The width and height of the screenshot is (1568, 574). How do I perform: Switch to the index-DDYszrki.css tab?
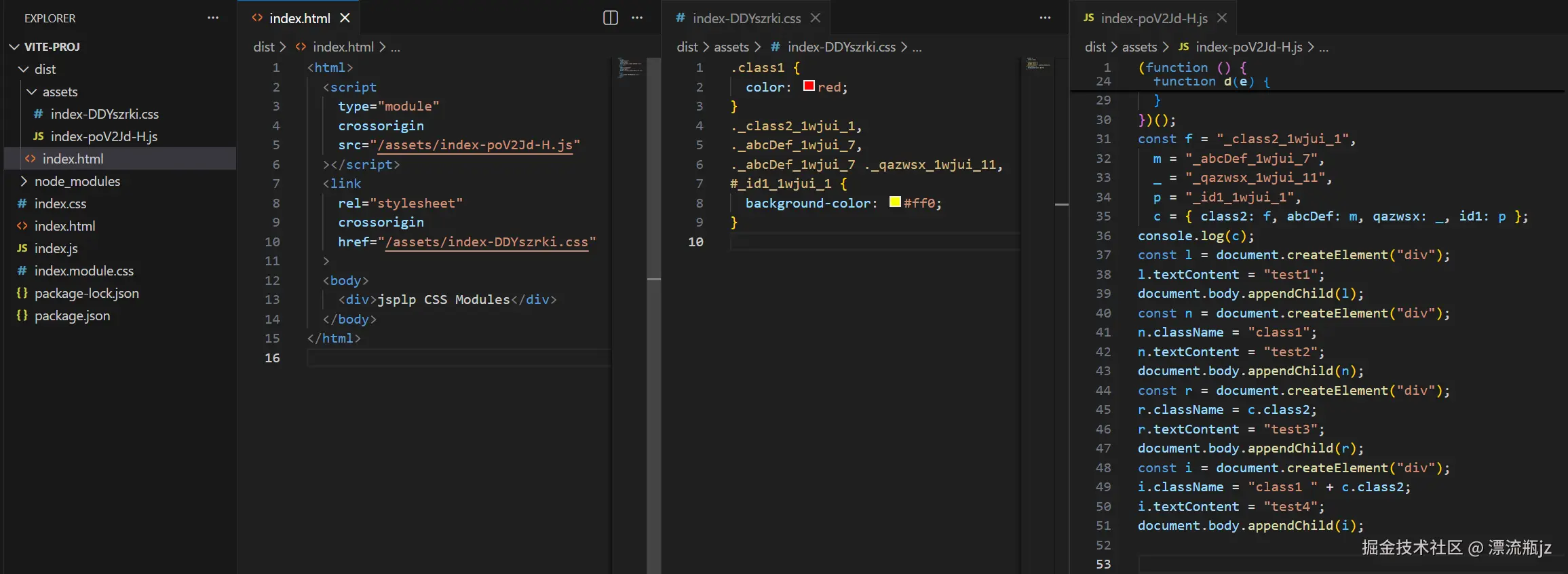pos(746,18)
